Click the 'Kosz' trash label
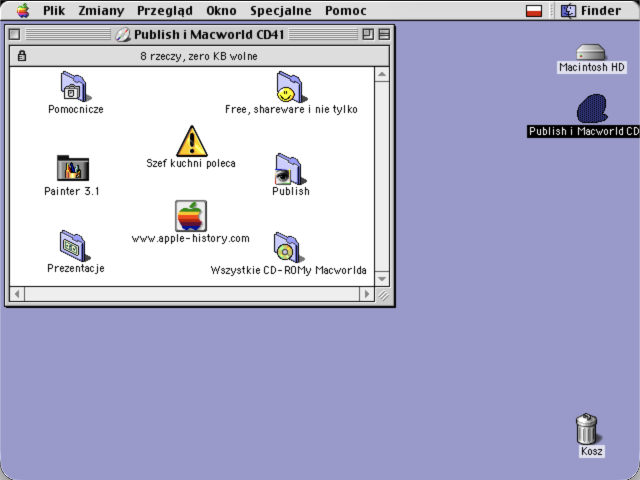 591,451
